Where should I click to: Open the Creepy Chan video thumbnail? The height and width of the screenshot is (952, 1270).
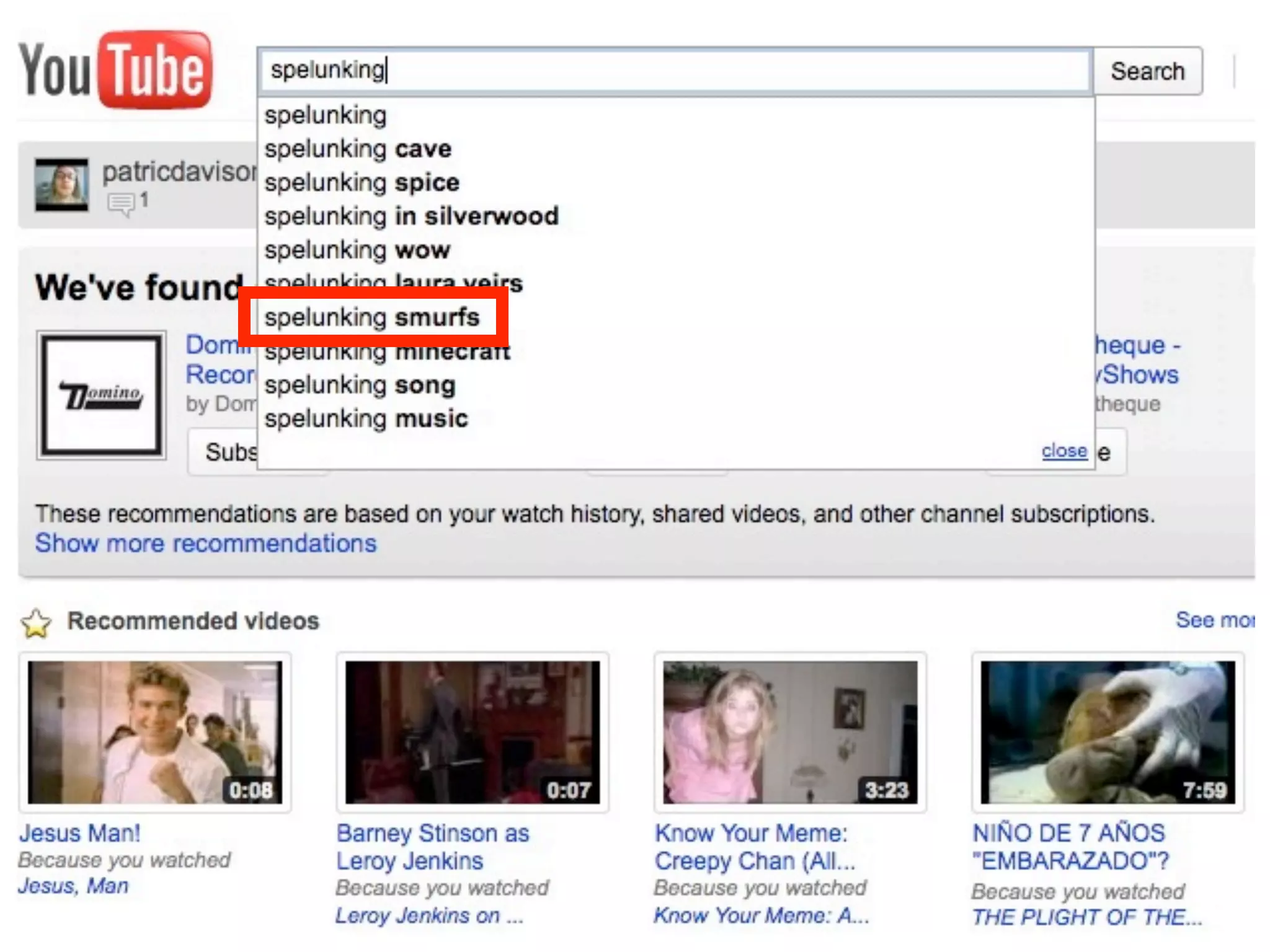pos(790,732)
